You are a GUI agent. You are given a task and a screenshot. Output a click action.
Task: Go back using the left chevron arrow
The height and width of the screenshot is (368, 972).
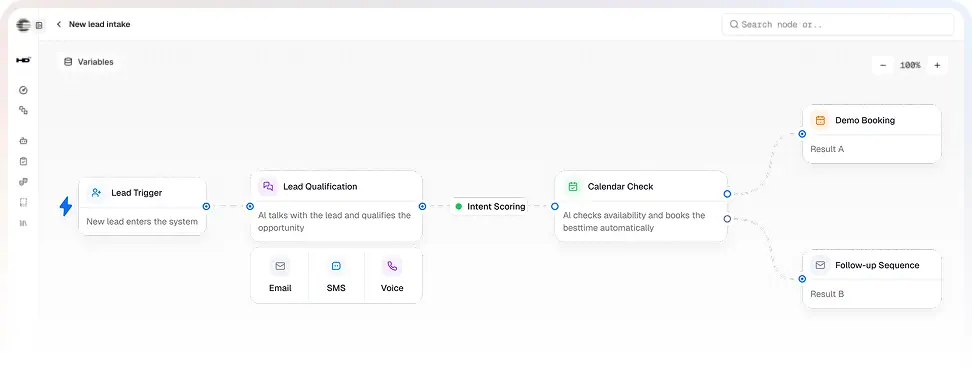[x=58, y=24]
